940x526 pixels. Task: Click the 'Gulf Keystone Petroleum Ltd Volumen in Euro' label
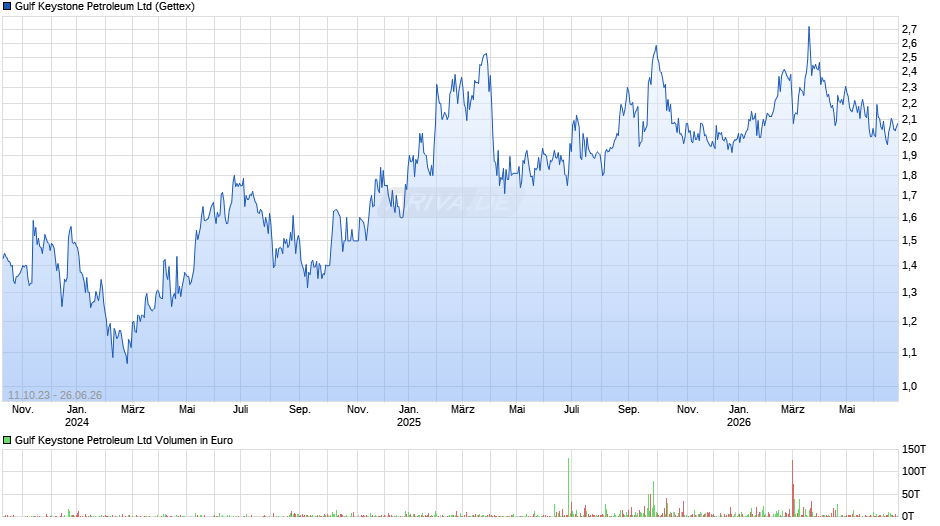click(x=124, y=440)
